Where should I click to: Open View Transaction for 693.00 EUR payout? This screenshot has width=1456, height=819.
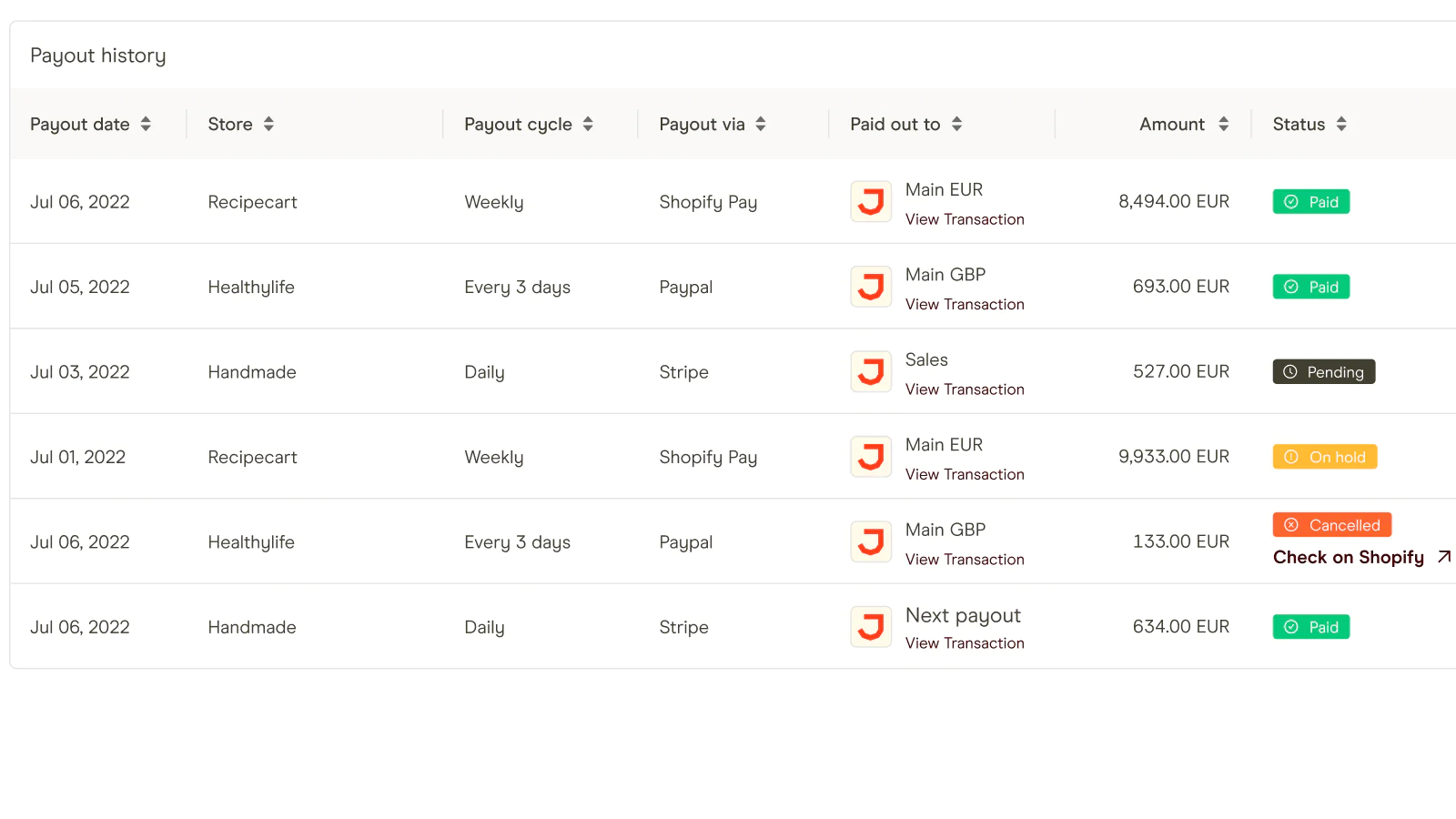click(965, 305)
